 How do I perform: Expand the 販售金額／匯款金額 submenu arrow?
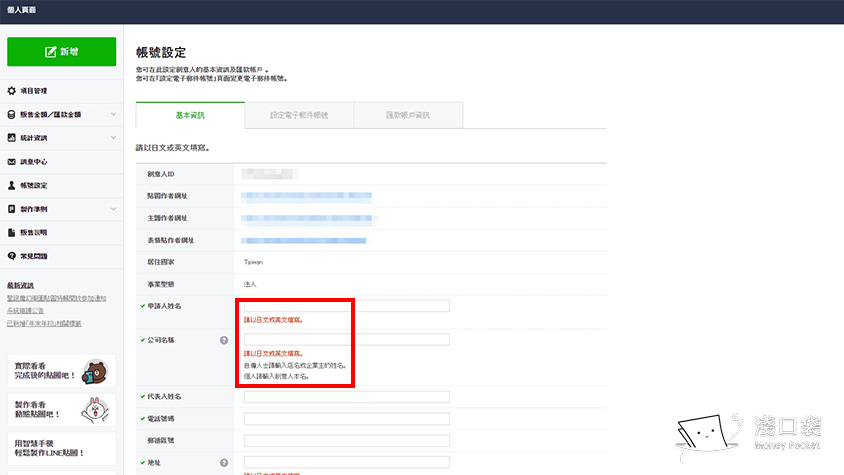coord(113,115)
